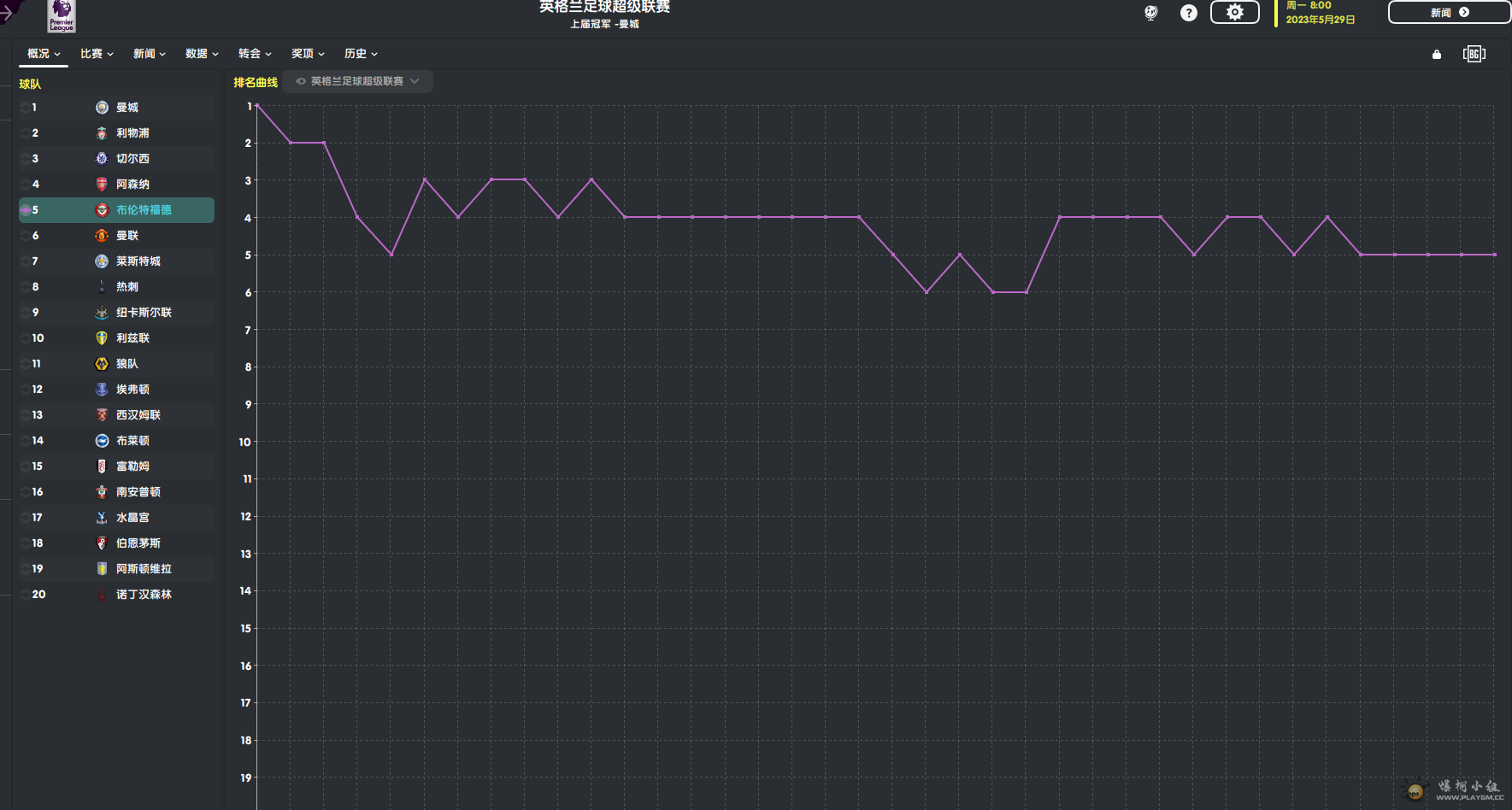Click the BG background icon
This screenshot has height=810, width=1512.
[x=1474, y=55]
